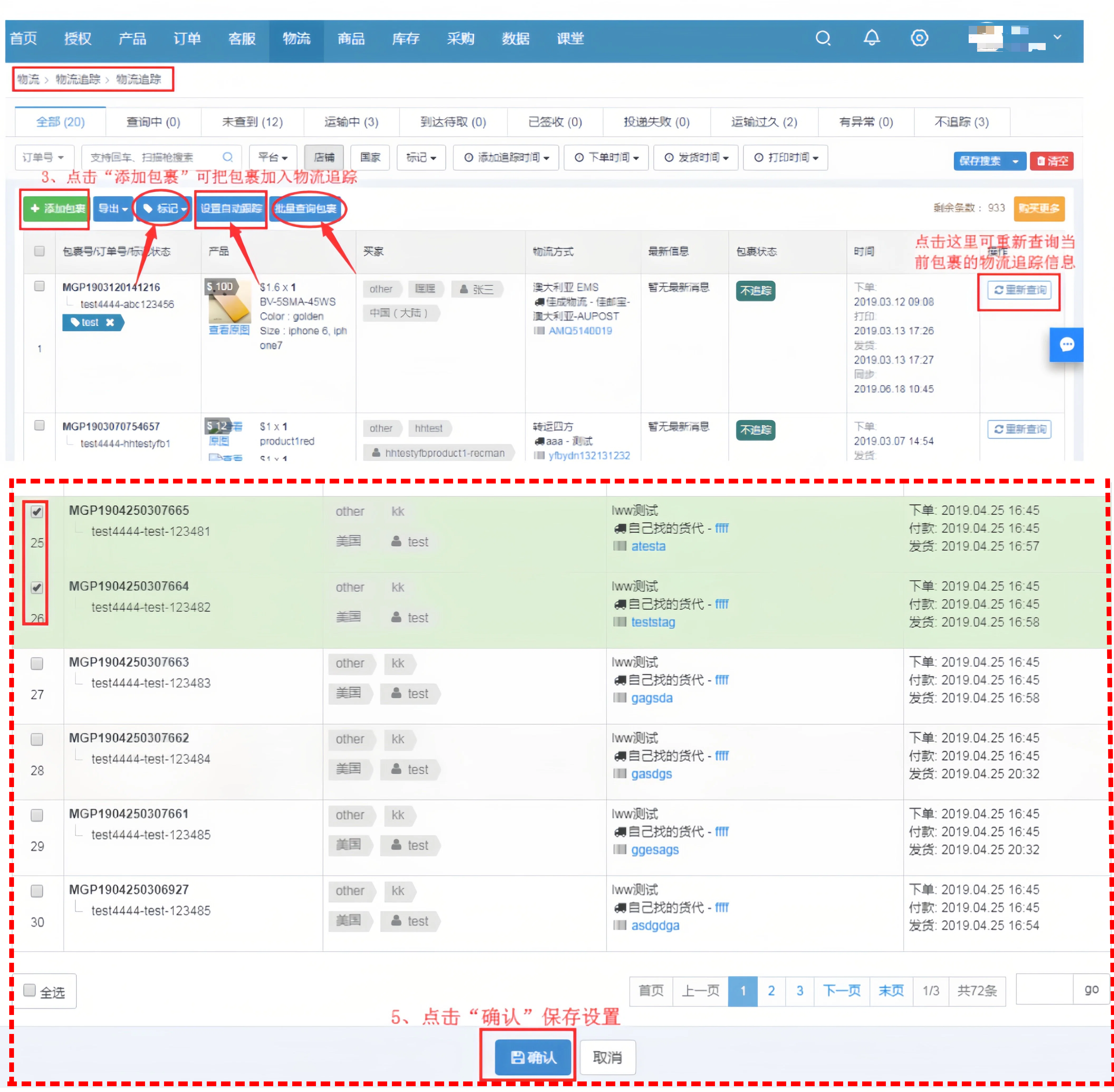Click the search icon inside order search box
Screen dimensions: 1114x1092
click(228, 157)
